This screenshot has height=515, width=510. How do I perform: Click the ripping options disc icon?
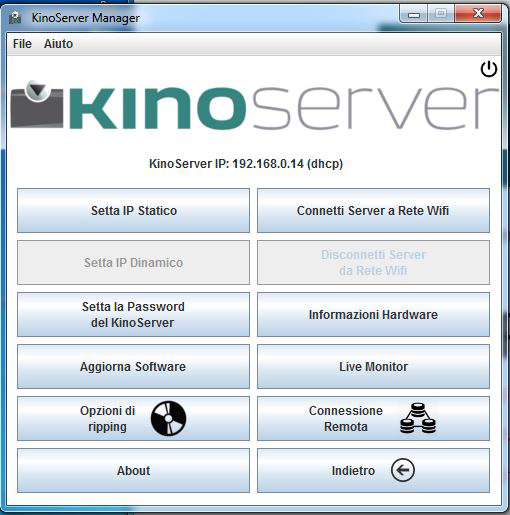click(168, 418)
